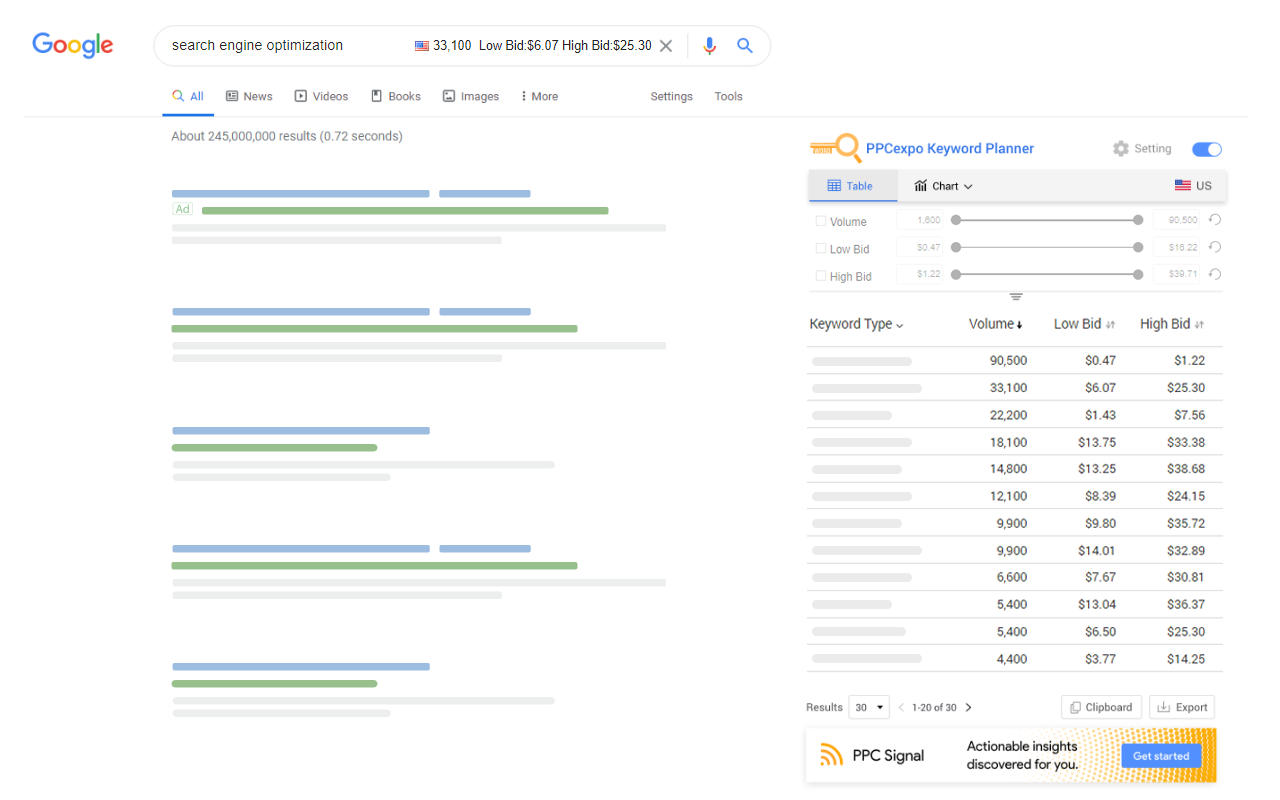1280x800 pixels.
Task: Click table cell volume 22,200
Action: point(1008,415)
